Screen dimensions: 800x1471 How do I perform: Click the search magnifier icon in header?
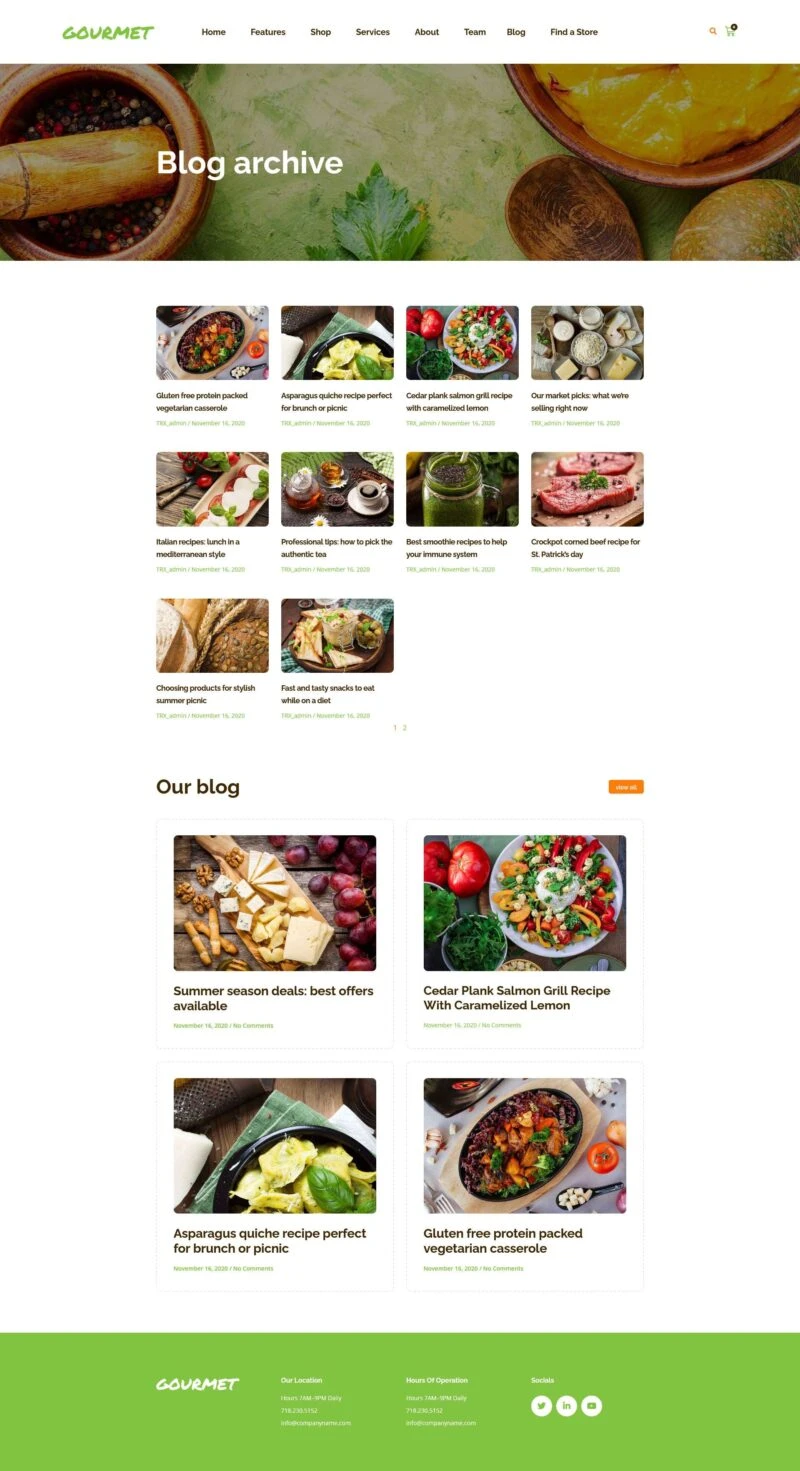pos(713,32)
